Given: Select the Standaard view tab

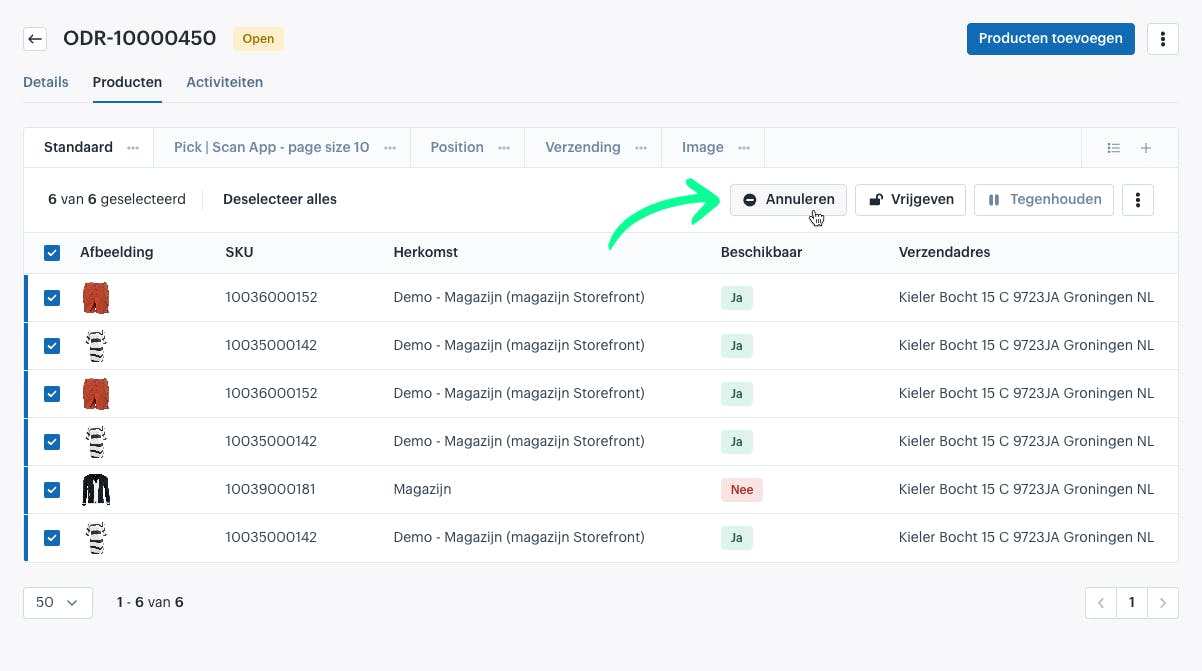Looking at the screenshot, I should 78,147.
